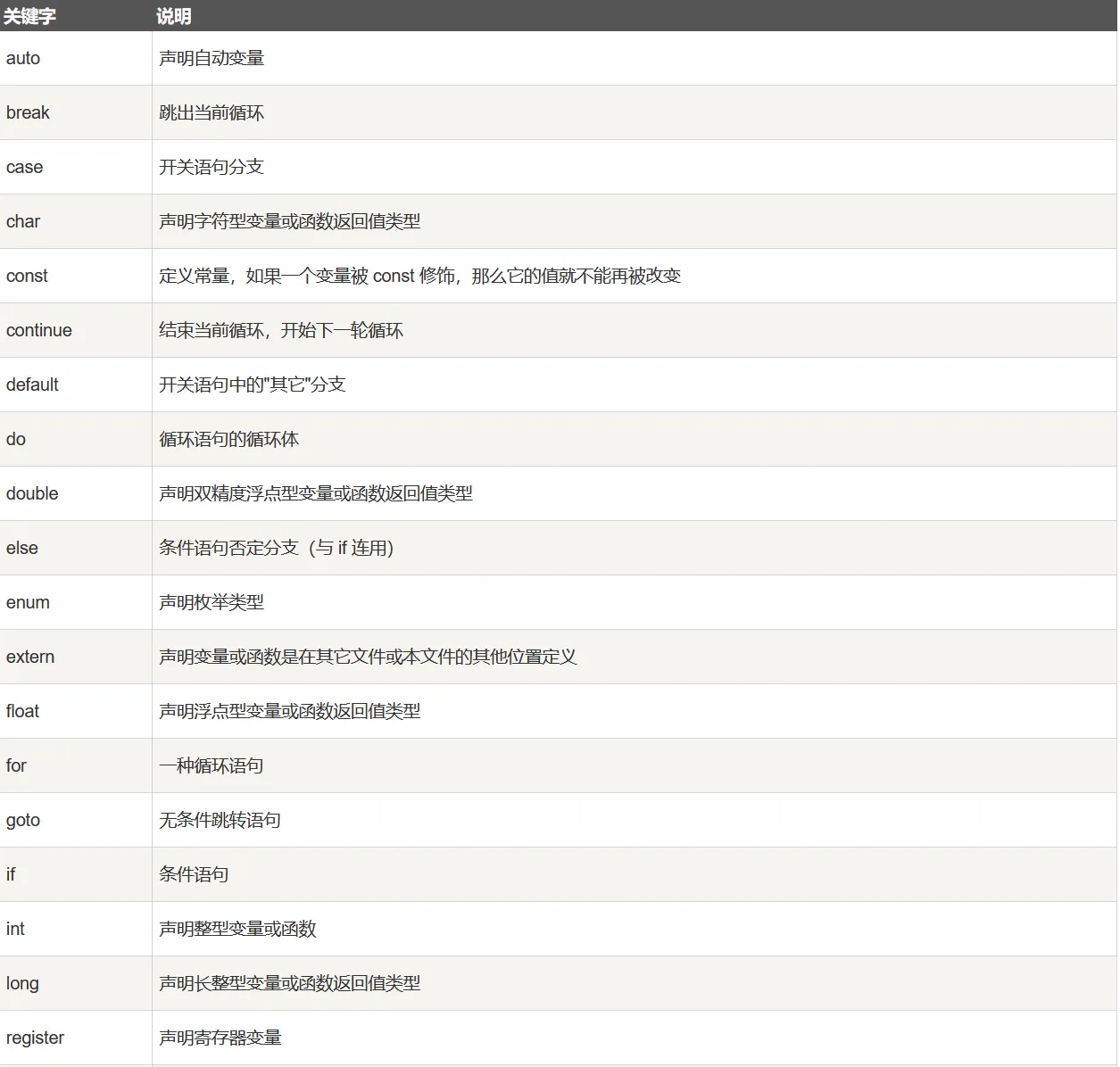Click the description '跳出当前循环'

pos(212,112)
